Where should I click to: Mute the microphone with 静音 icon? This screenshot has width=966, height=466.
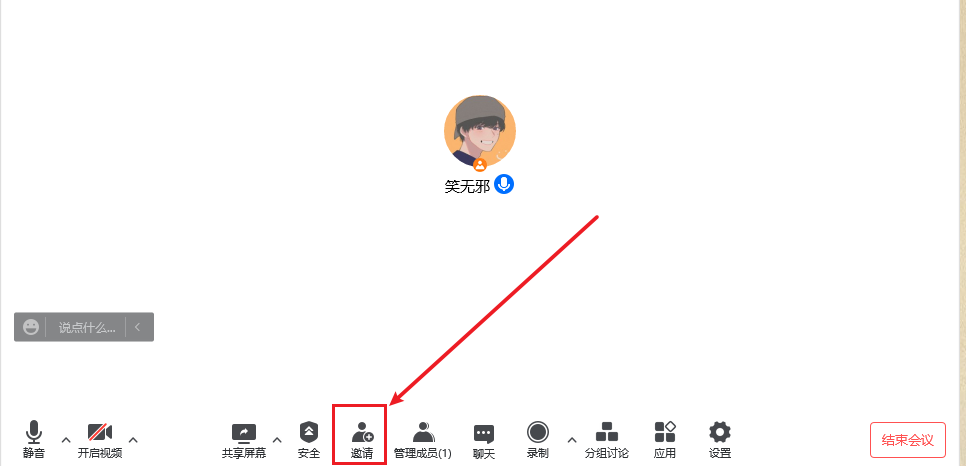coord(34,439)
